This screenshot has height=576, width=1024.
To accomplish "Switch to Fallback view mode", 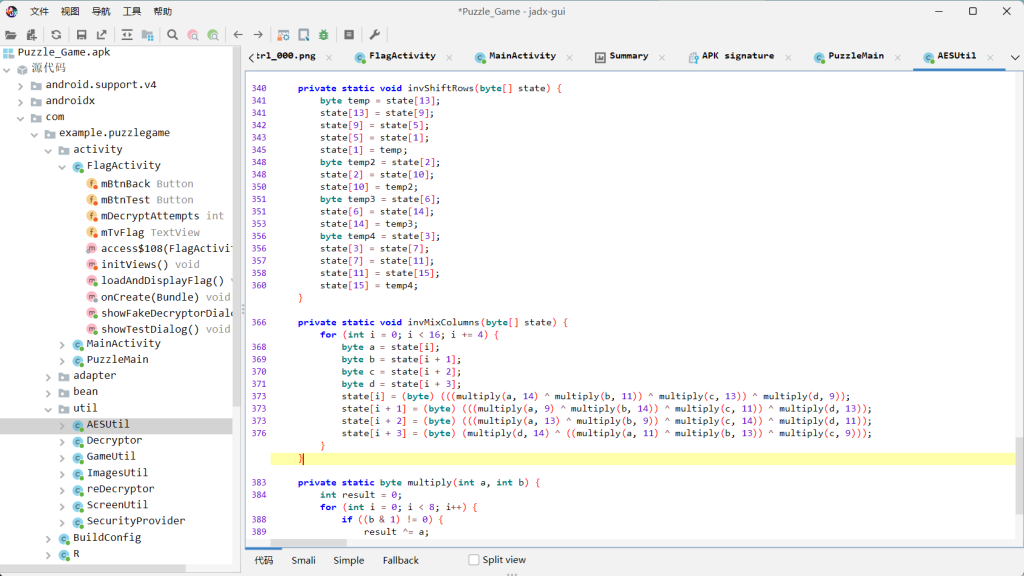I will (x=400, y=560).
